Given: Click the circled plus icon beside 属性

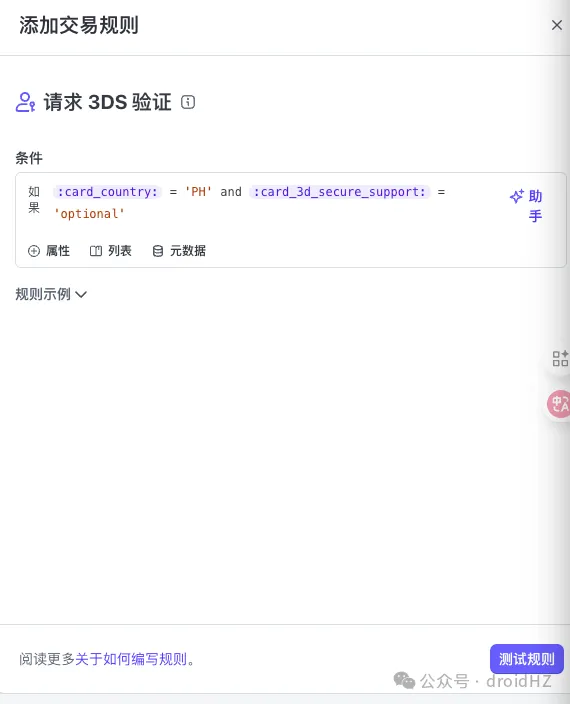Looking at the screenshot, I should coord(34,251).
